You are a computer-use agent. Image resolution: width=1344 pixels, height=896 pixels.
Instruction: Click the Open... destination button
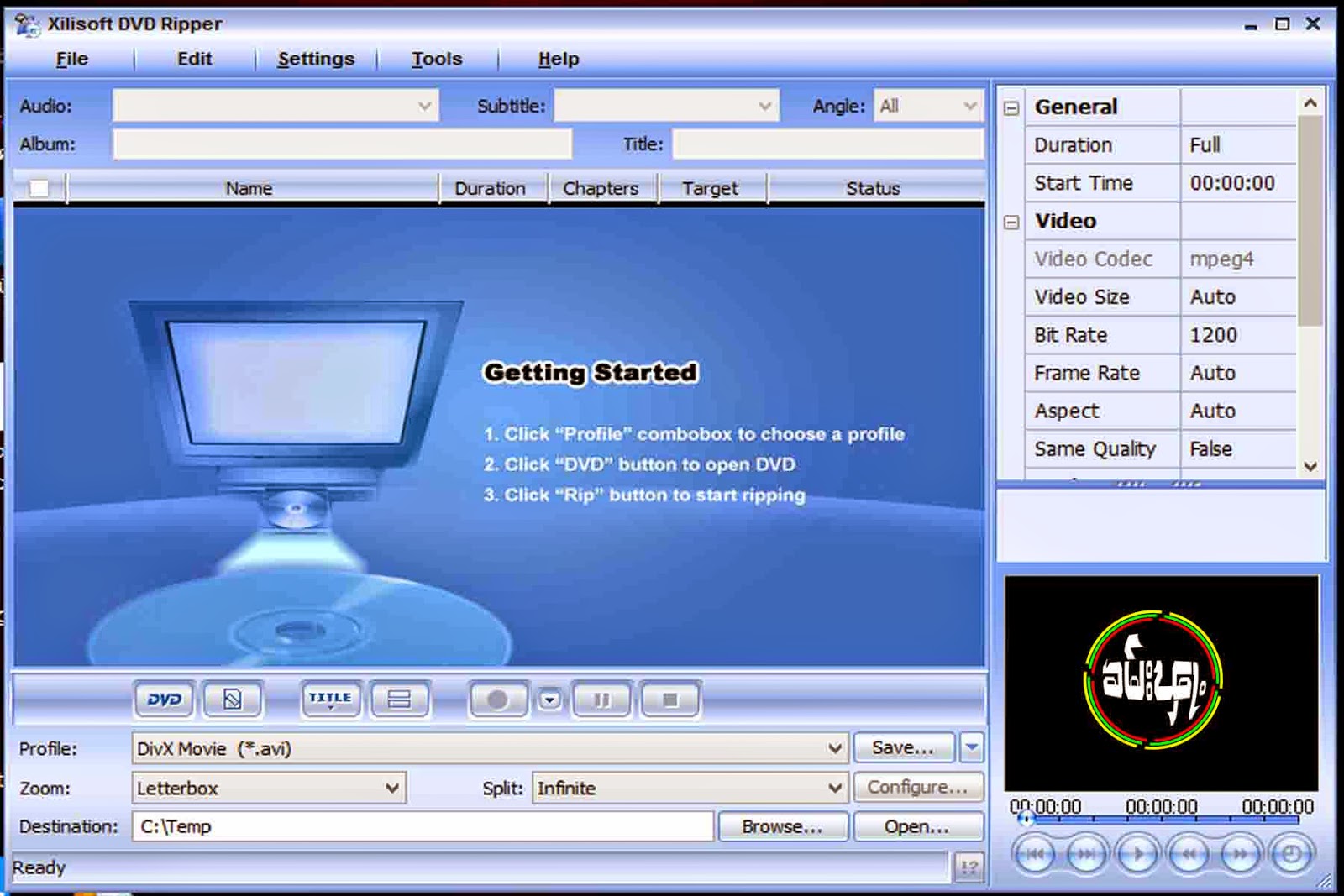click(x=918, y=826)
